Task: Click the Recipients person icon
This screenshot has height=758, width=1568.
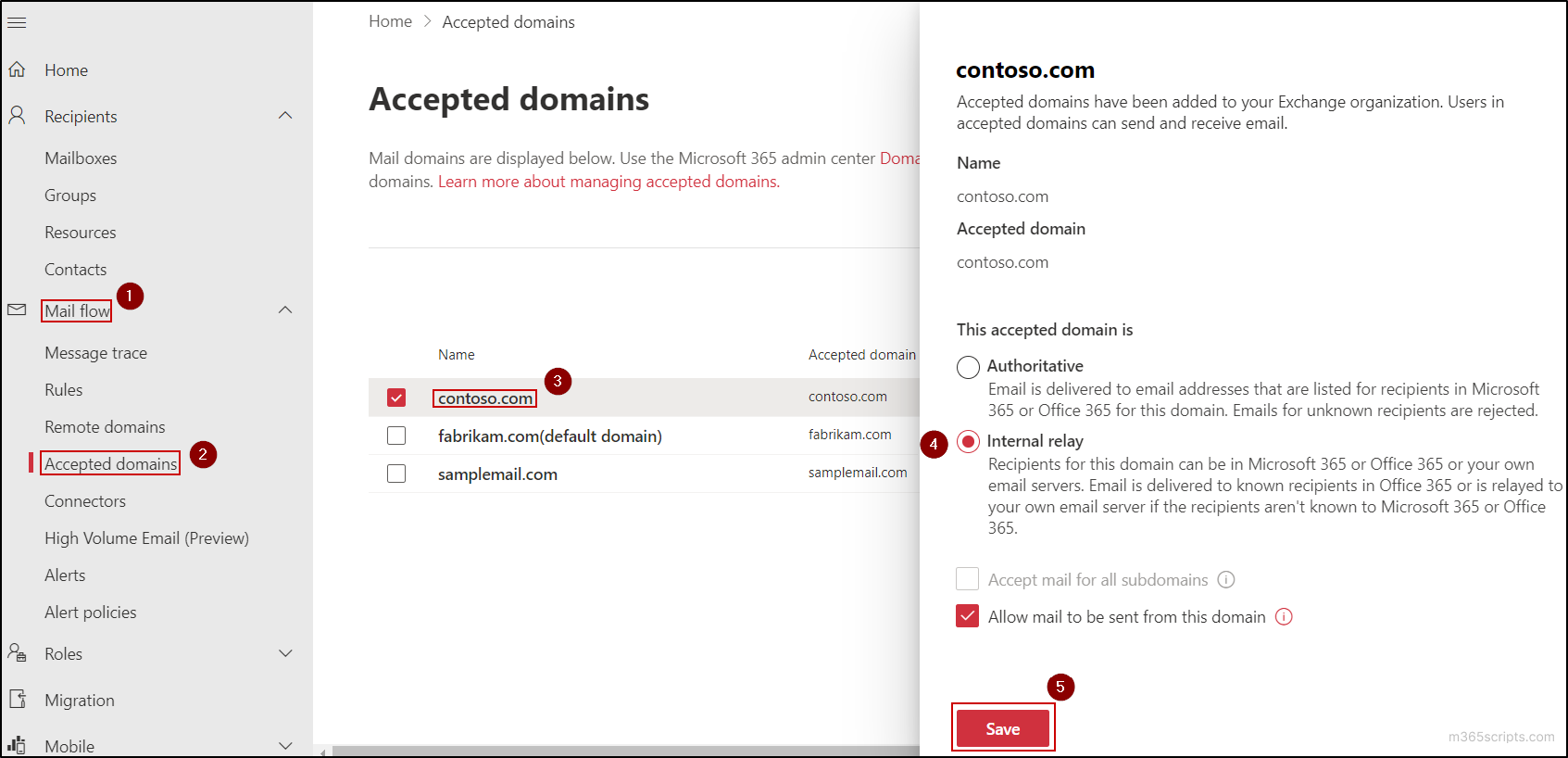Action: pos(17,116)
